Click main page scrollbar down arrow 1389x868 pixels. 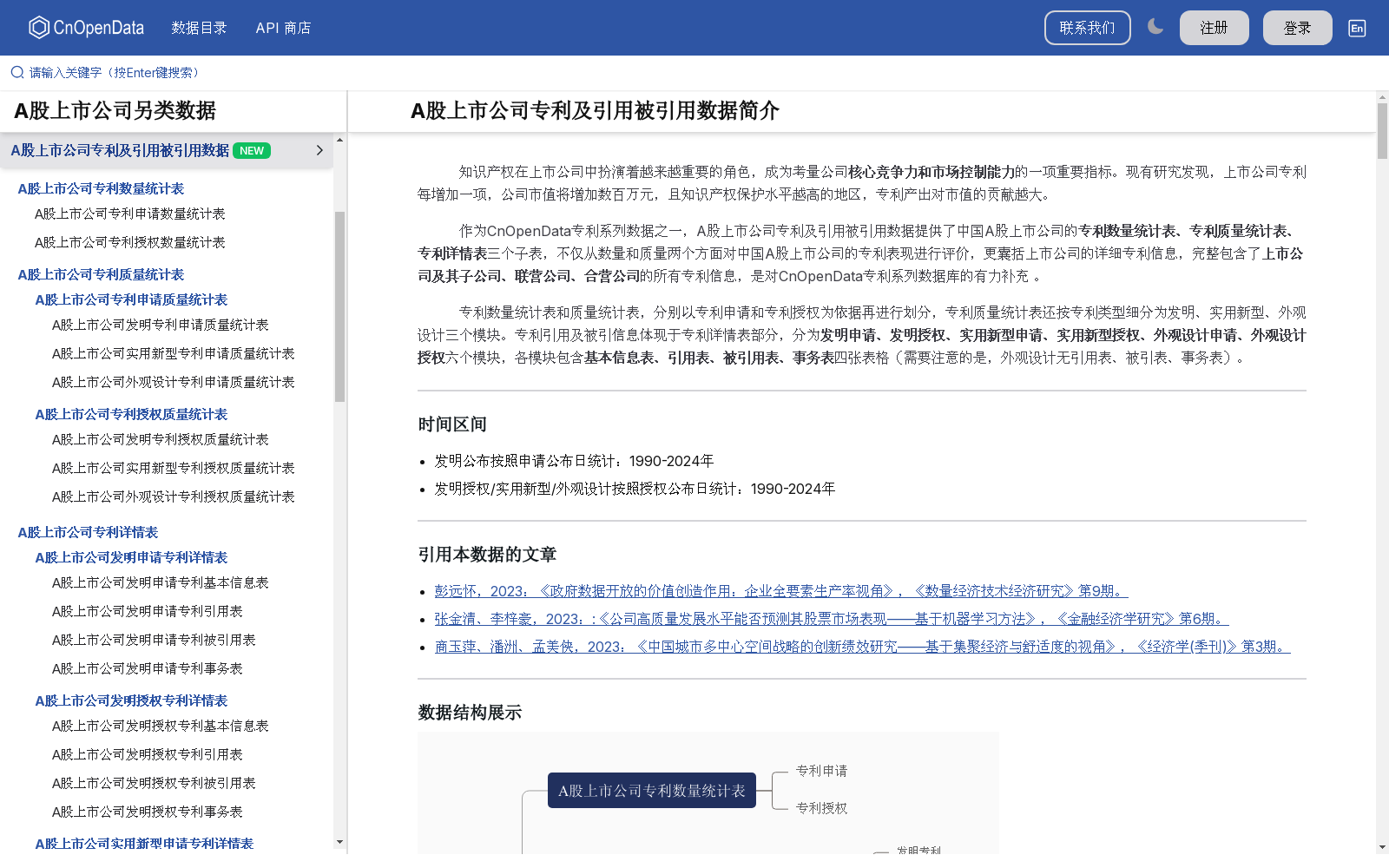point(1382,846)
